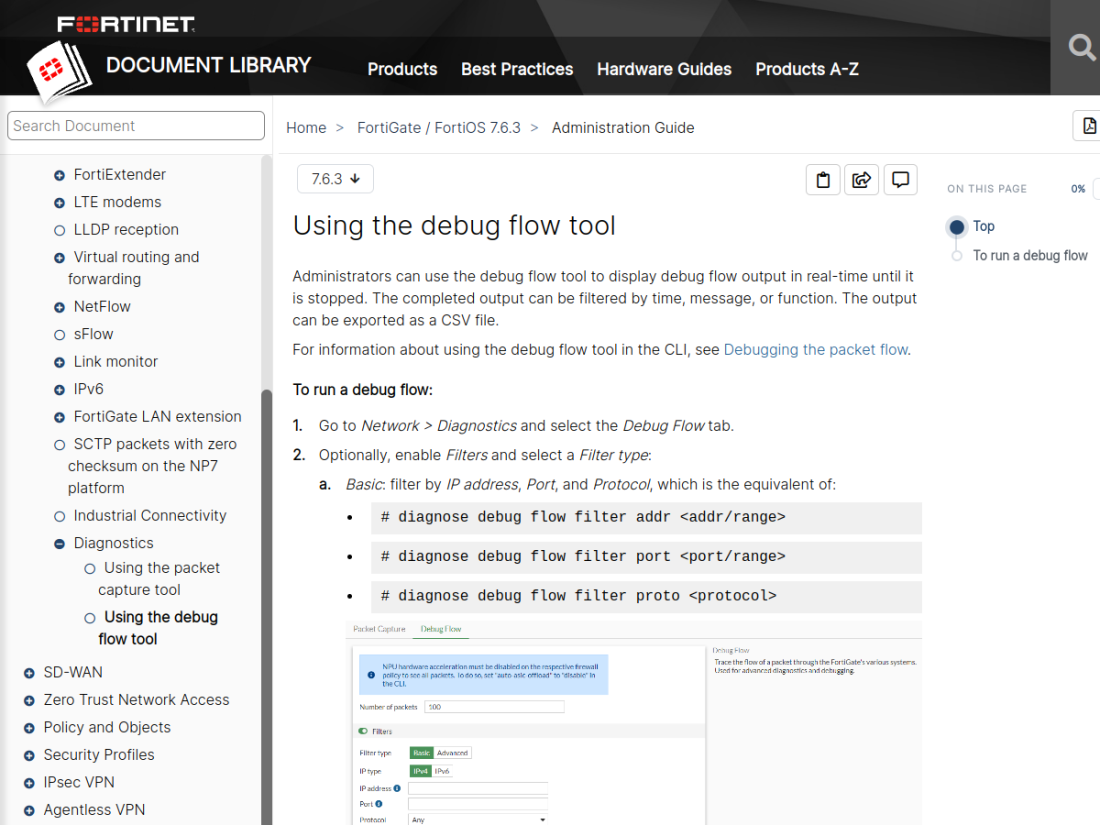
Task: Expand FortiGate LAN extension node
Action: tap(60, 417)
